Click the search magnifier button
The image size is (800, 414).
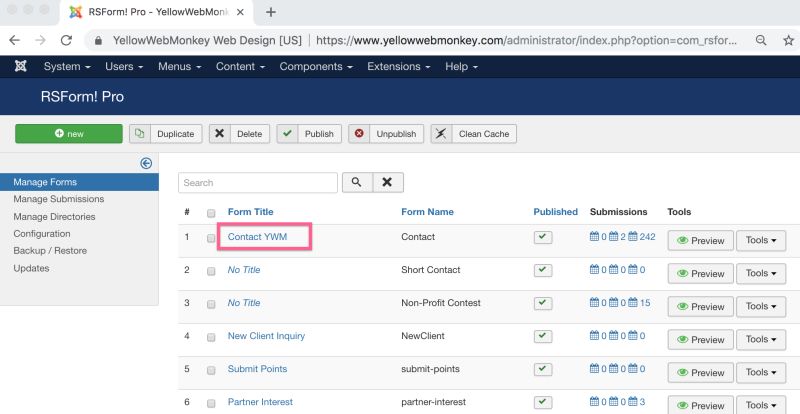pos(357,182)
